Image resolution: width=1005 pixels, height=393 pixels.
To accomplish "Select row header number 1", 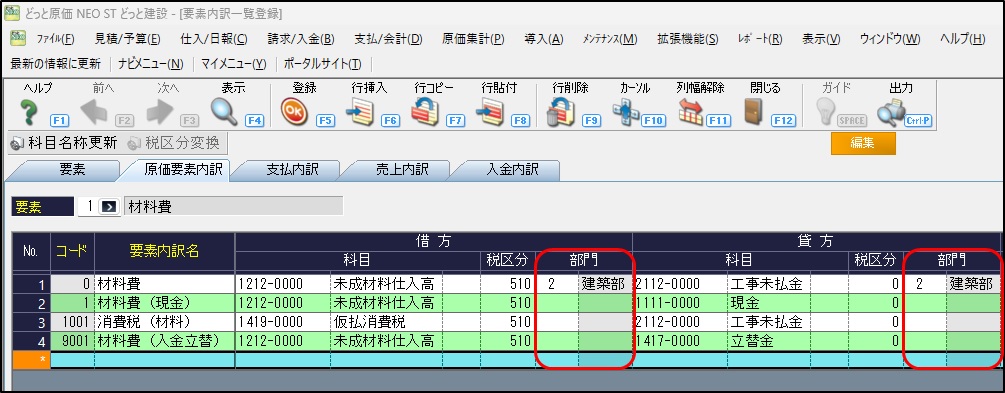I will tap(31, 285).
